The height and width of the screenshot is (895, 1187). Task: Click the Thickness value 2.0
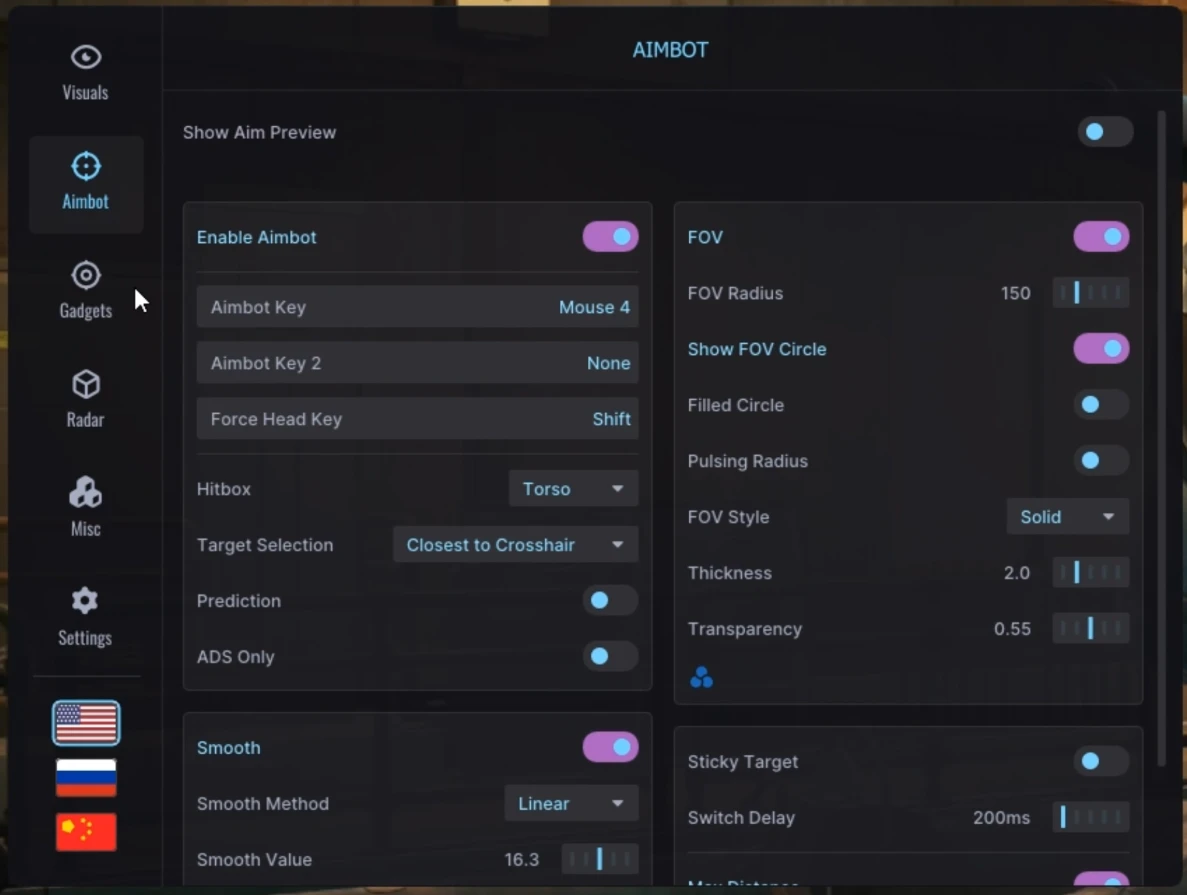pos(1017,573)
